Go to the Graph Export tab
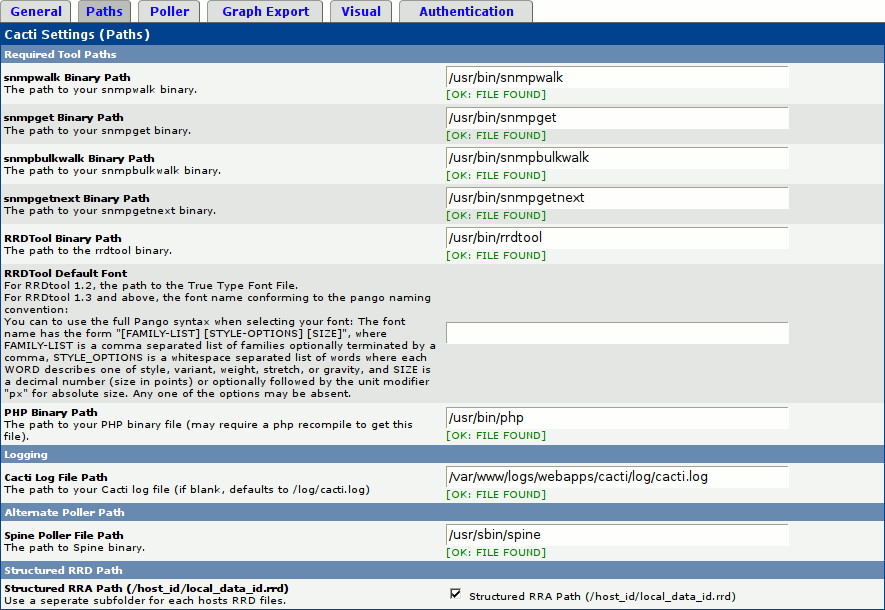The width and height of the screenshot is (885, 610). [265, 11]
